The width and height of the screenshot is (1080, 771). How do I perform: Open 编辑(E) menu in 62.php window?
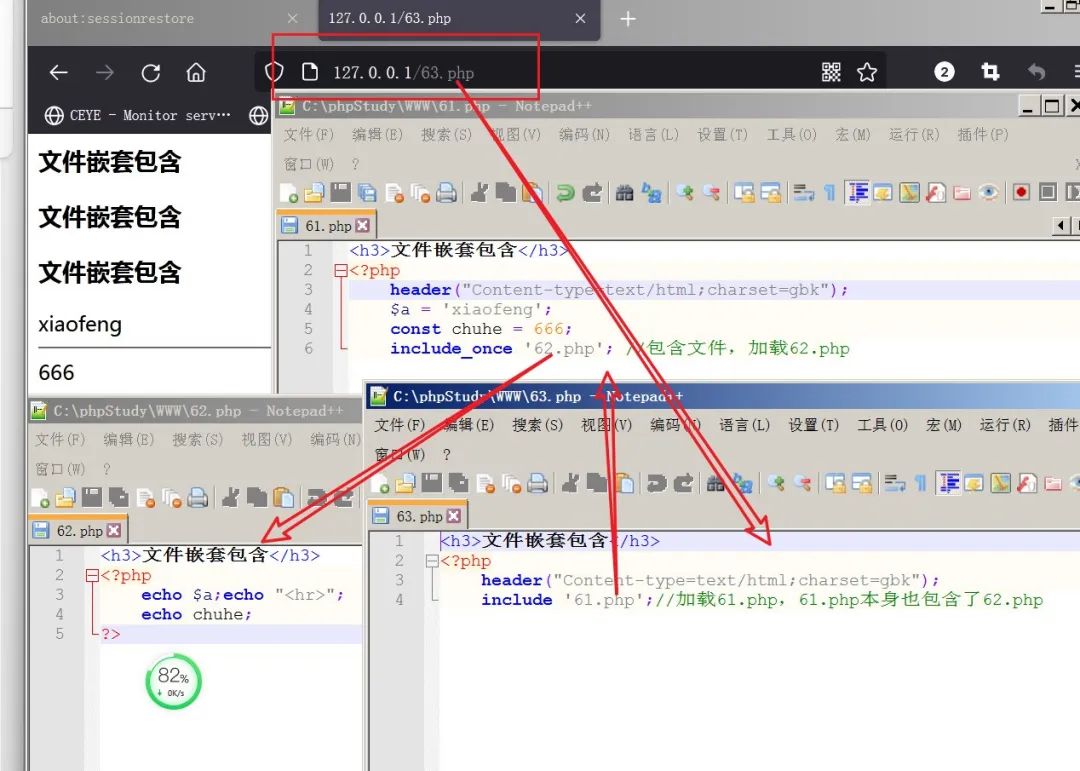point(129,440)
